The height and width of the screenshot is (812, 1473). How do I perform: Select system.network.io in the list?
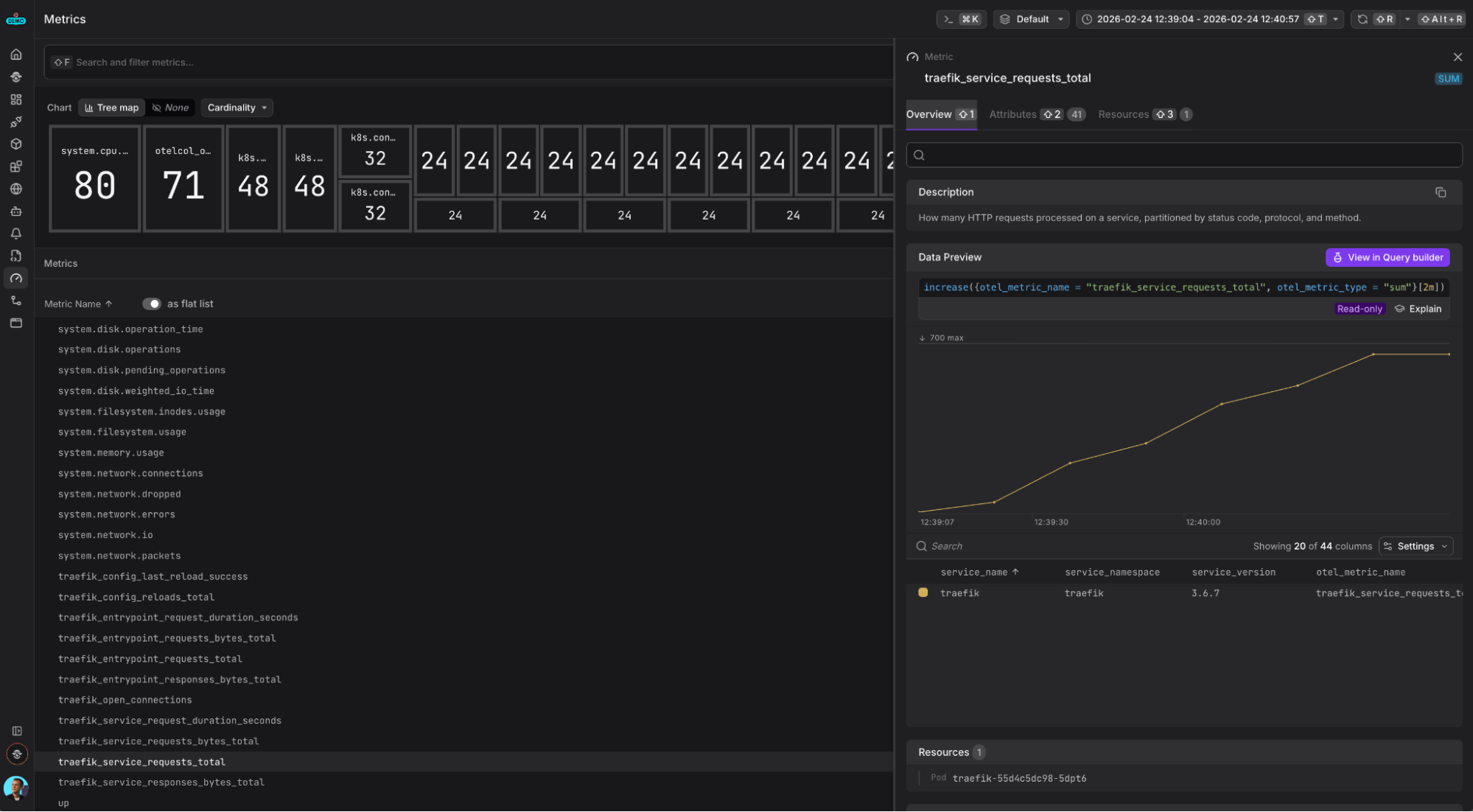click(105, 535)
